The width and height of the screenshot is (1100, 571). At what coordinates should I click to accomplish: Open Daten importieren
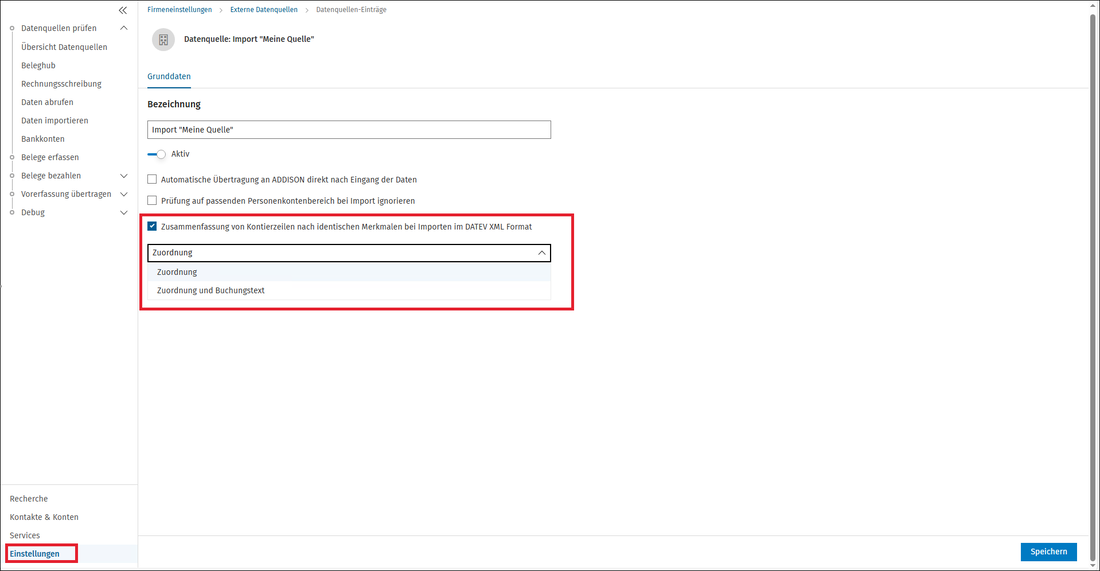55,121
